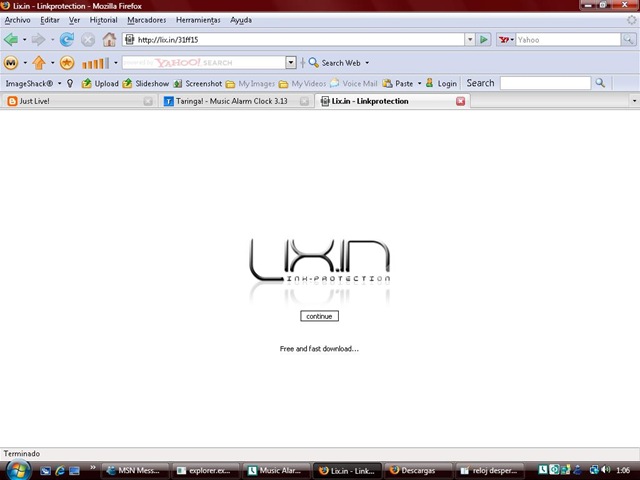The height and width of the screenshot is (480, 640).
Task: Open the Marcadores menu
Action: (x=147, y=20)
